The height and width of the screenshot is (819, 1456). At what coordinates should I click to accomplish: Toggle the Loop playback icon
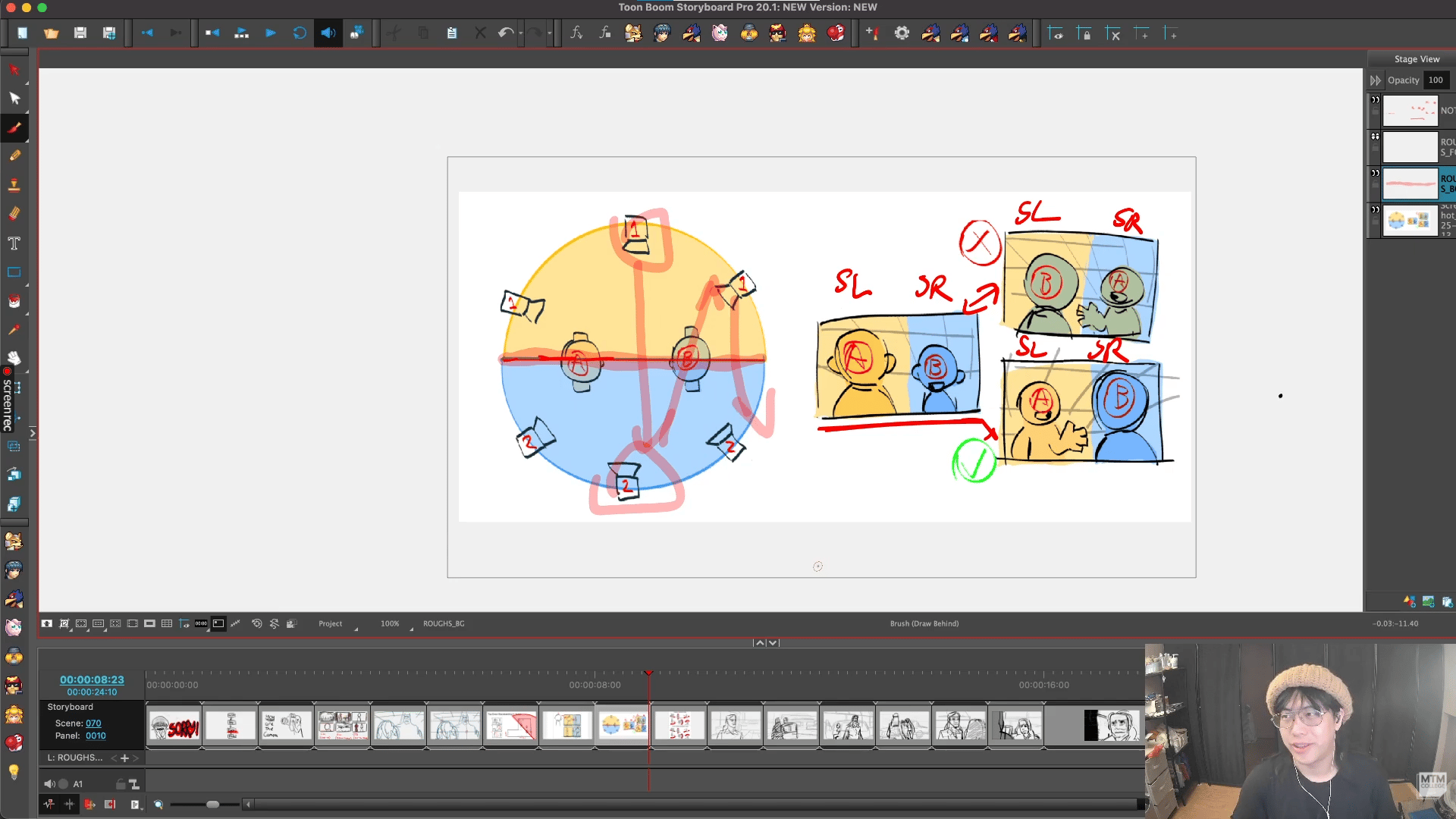(x=300, y=33)
